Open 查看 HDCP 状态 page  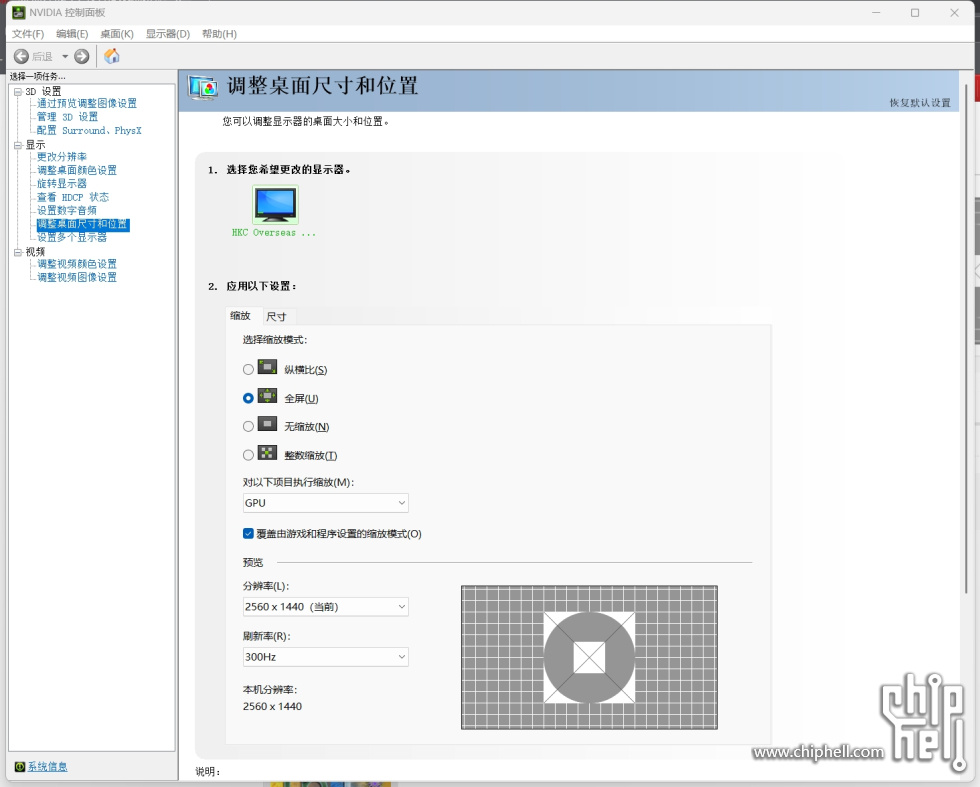pyautogui.click(x=73, y=197)
